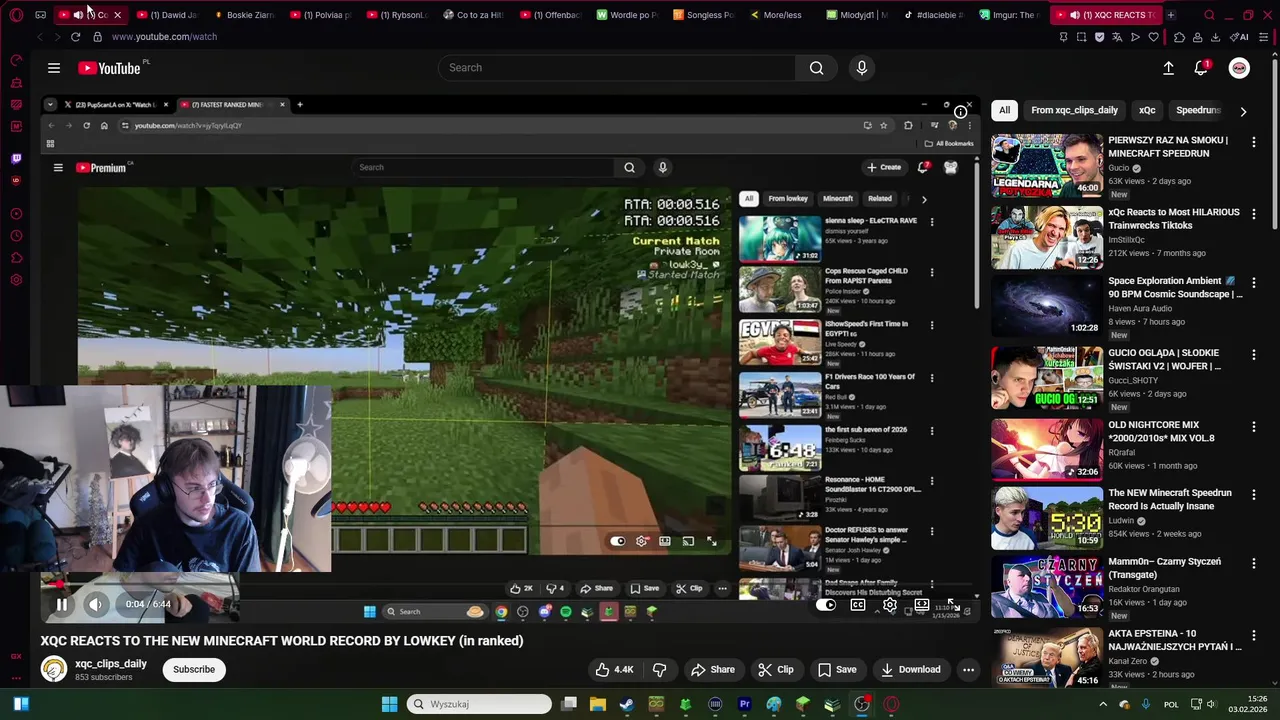Image resolution: width=1280 pixels, height=720 pixels.
Task: Open the YouTube guide hamburger menu
Action: click(x=54, y=68)
